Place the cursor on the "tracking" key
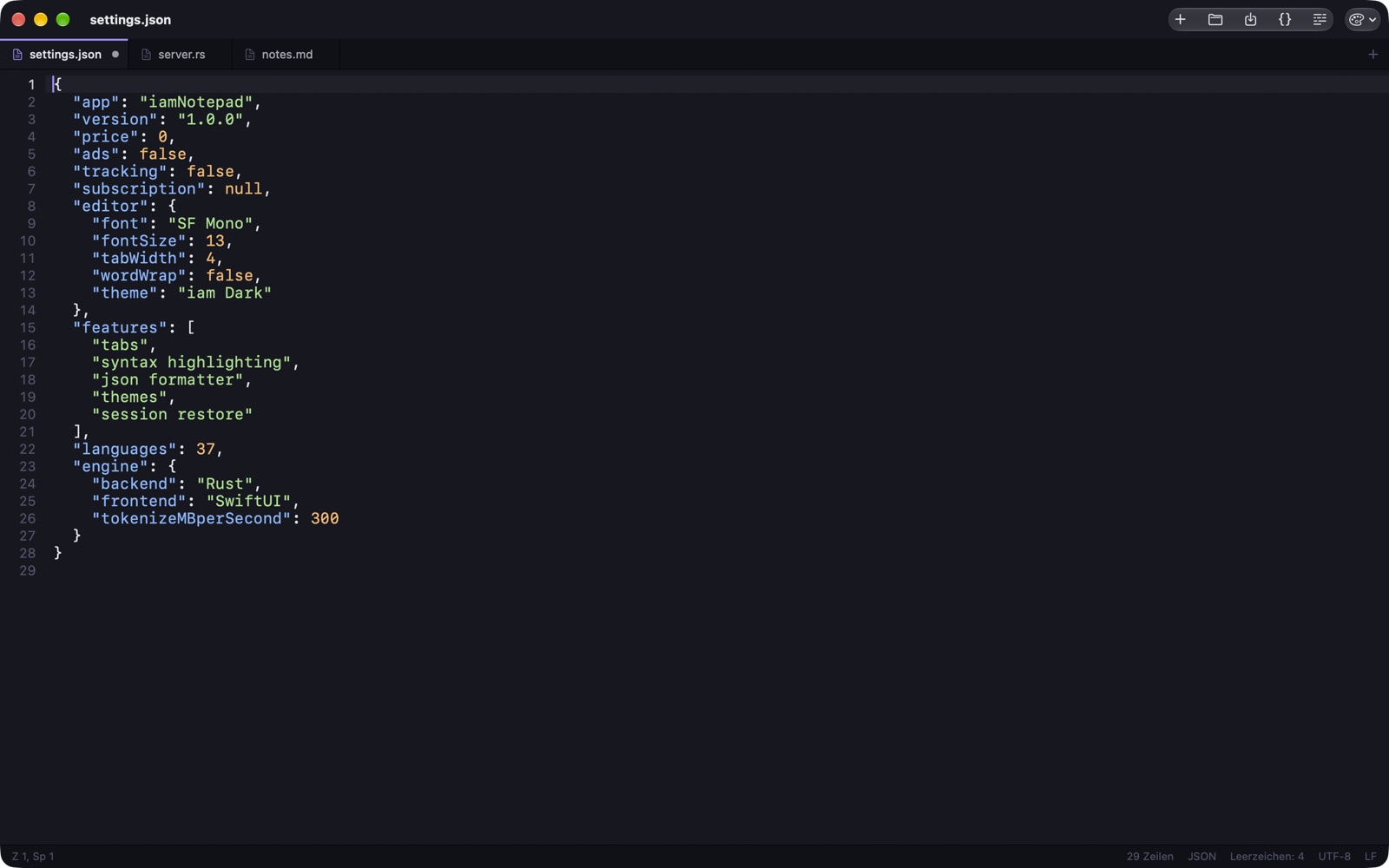This screenshot has height=868, width=1389. [x=120, y=171]
